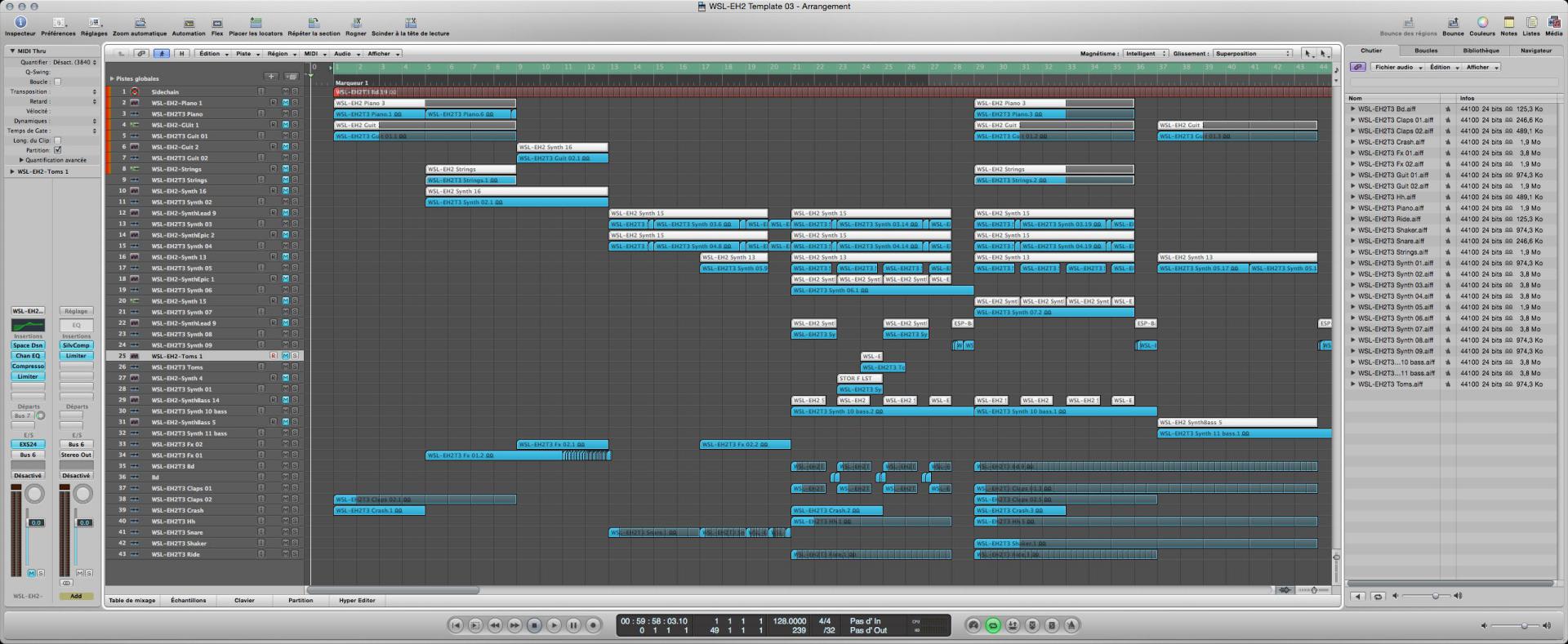Viewport: 1568px width, 644px height.
Task: Click the transport Stop button
Action: [x=534, y=625]
